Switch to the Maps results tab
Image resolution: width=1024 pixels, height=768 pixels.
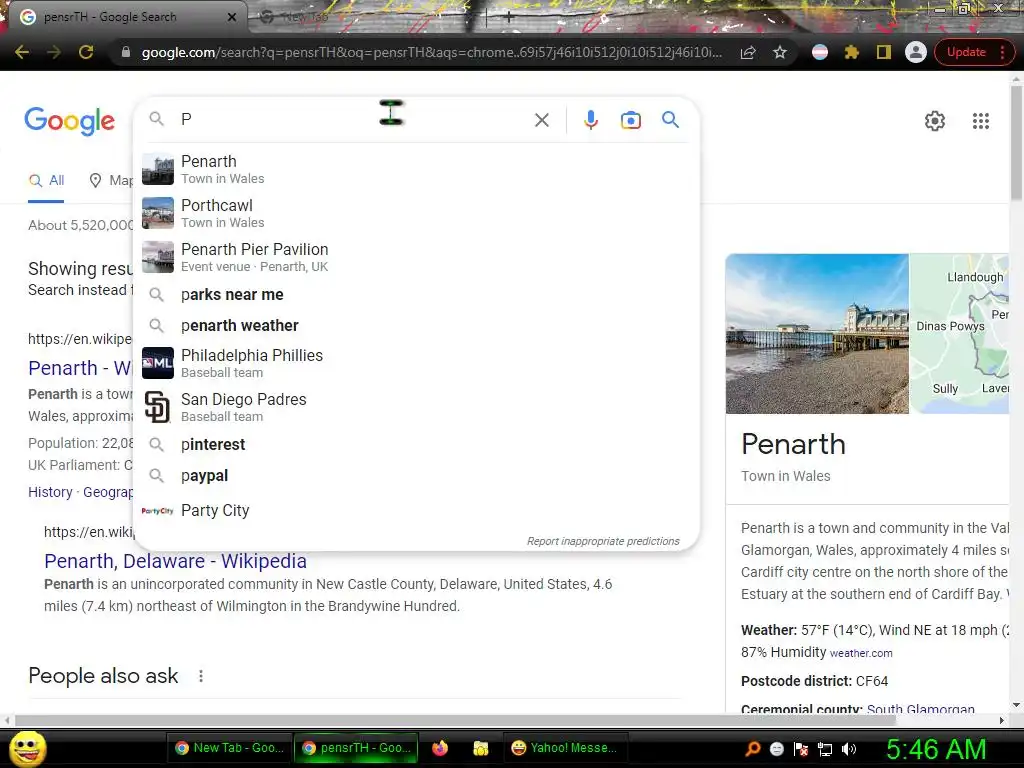point(111,180)
